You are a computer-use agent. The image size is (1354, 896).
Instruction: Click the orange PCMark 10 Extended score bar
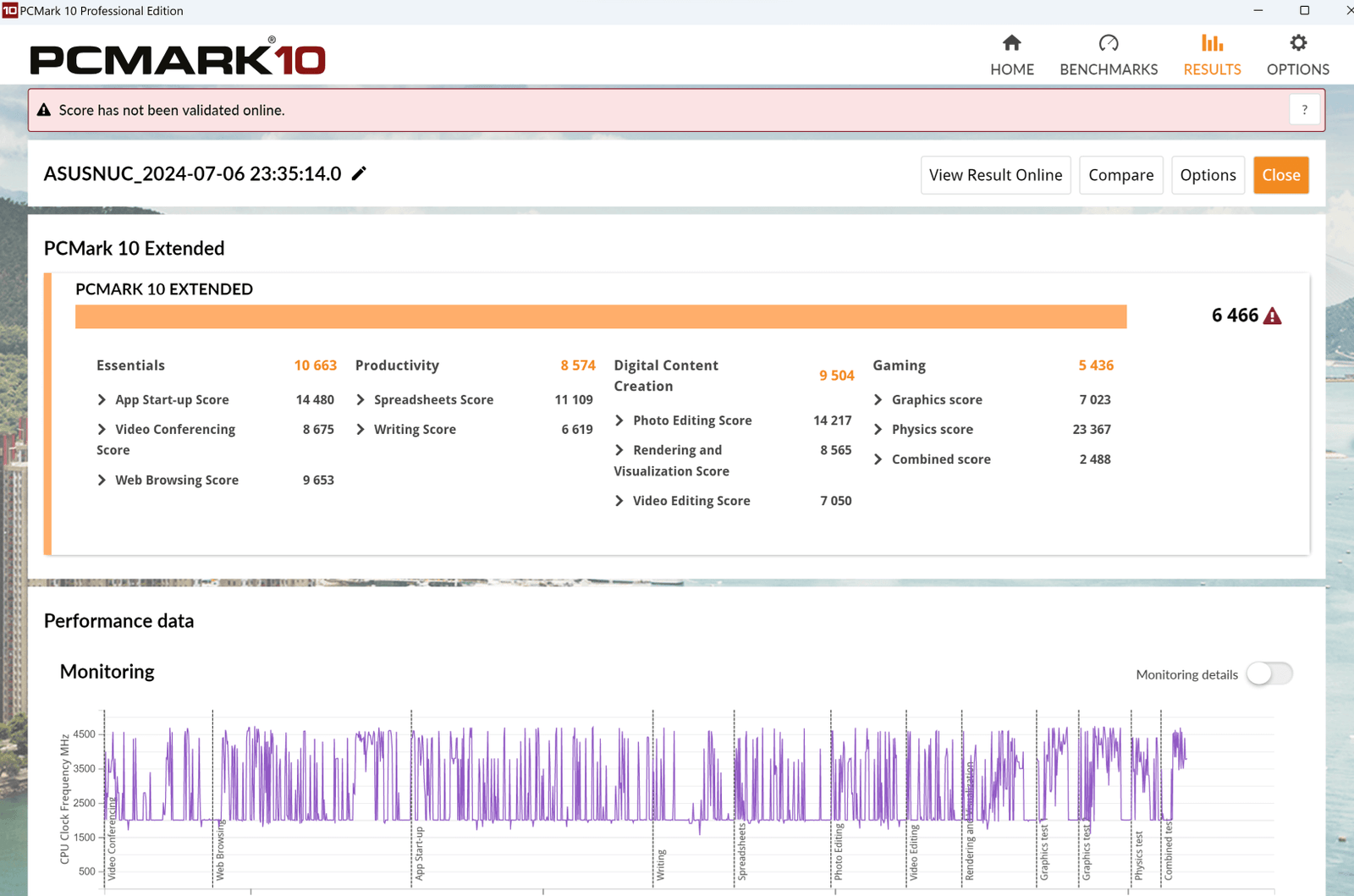point(601,316)
